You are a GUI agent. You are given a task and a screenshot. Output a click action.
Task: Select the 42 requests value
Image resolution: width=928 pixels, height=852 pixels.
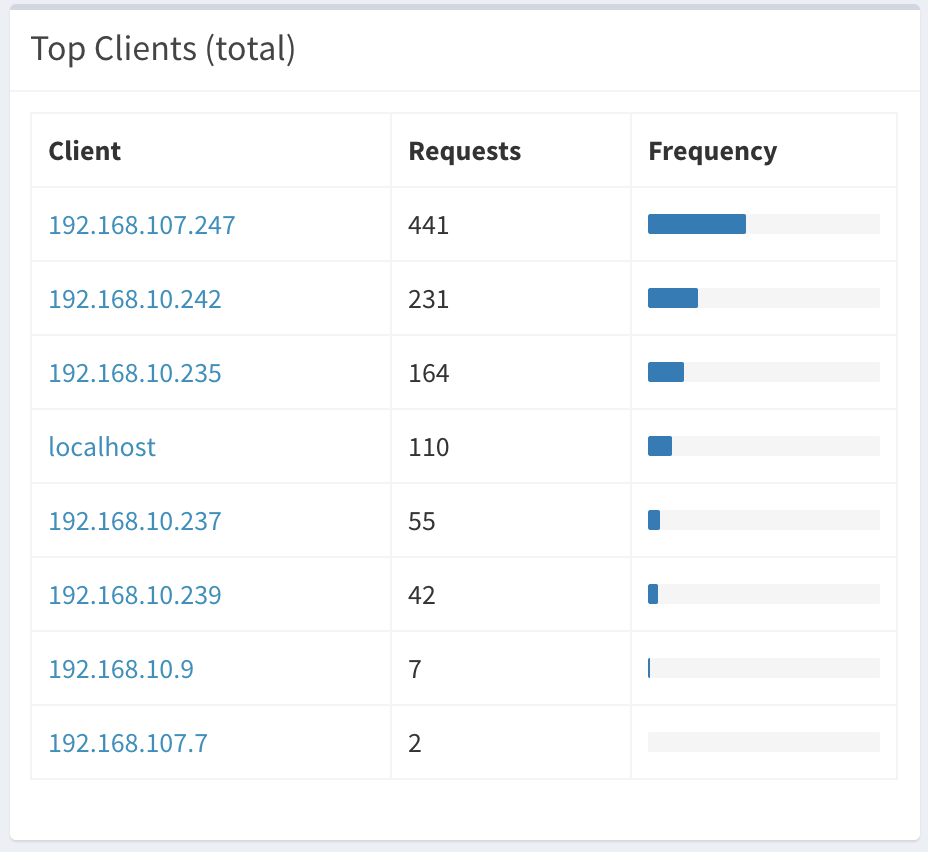pos(421,595)
